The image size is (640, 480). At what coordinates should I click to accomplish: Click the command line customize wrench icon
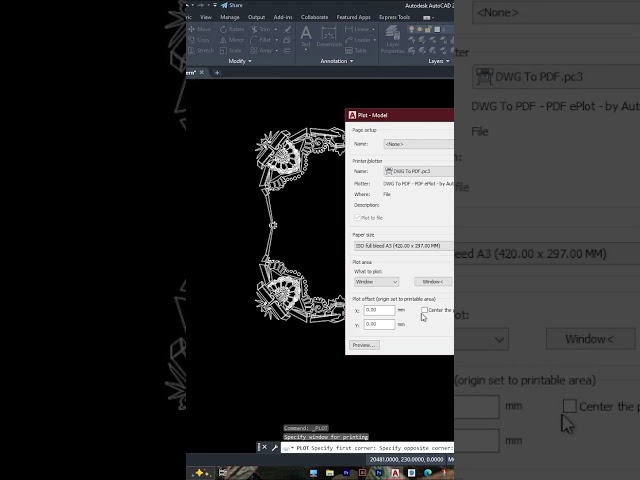coord(275,447)
